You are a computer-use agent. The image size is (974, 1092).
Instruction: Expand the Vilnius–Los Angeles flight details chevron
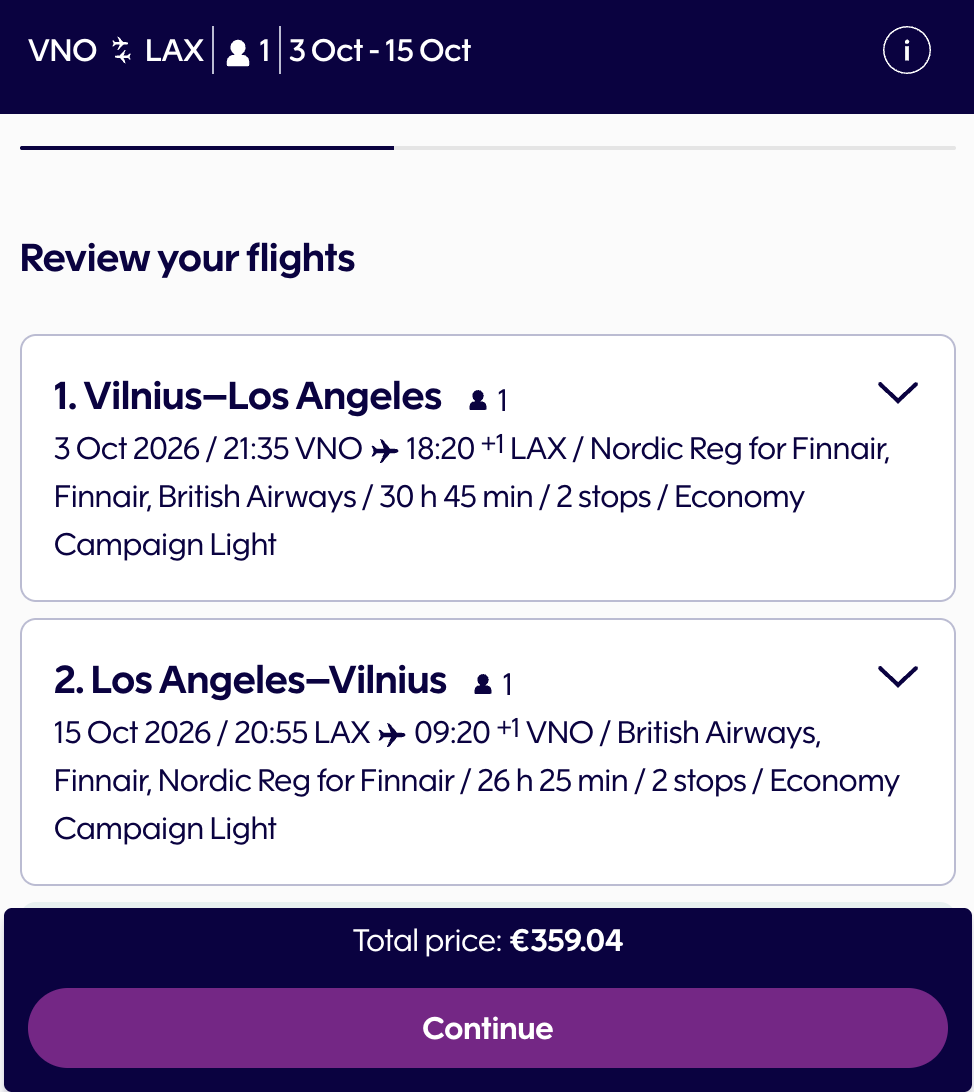pos(897,393)
